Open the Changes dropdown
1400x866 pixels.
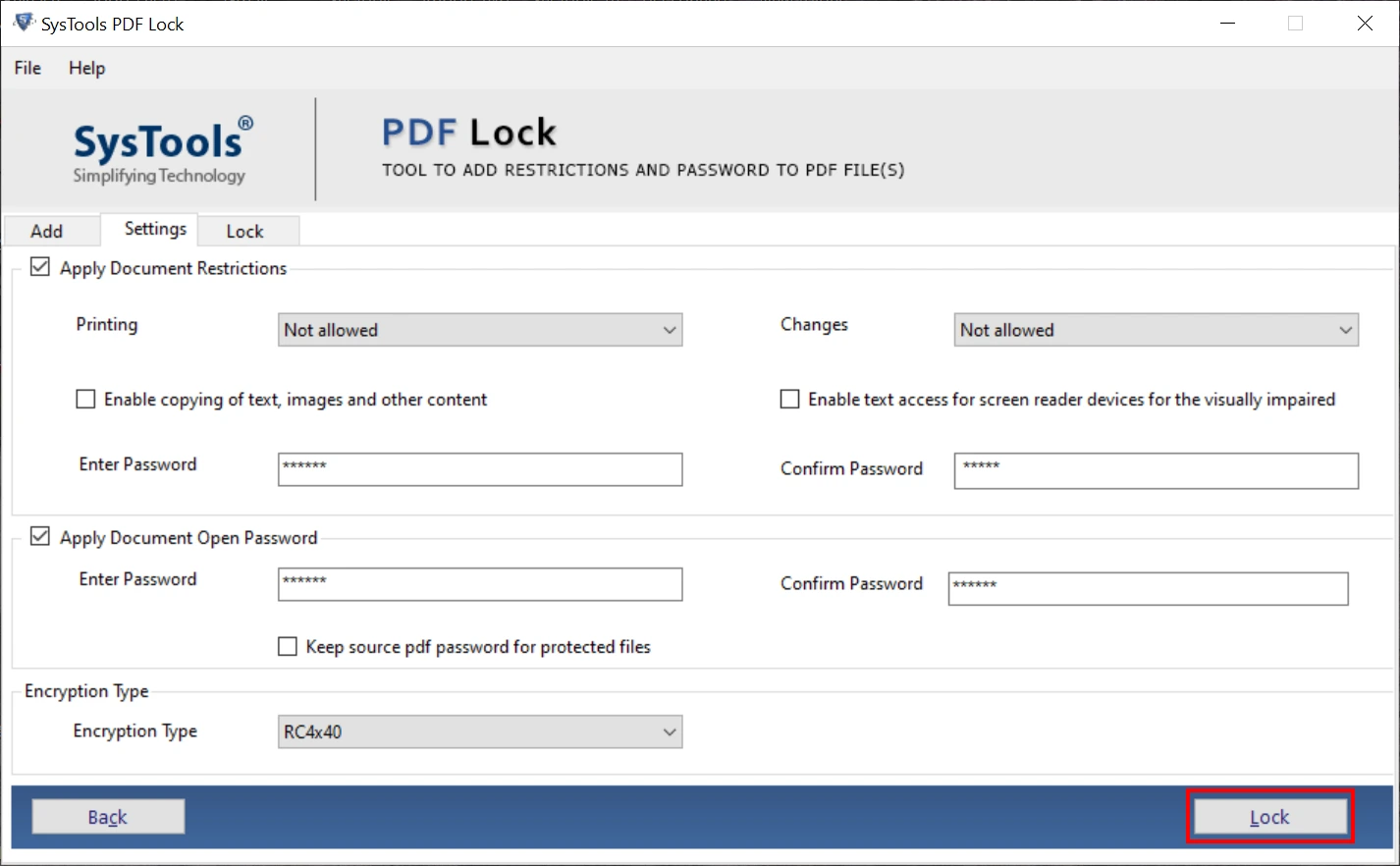pos(1156,330)
